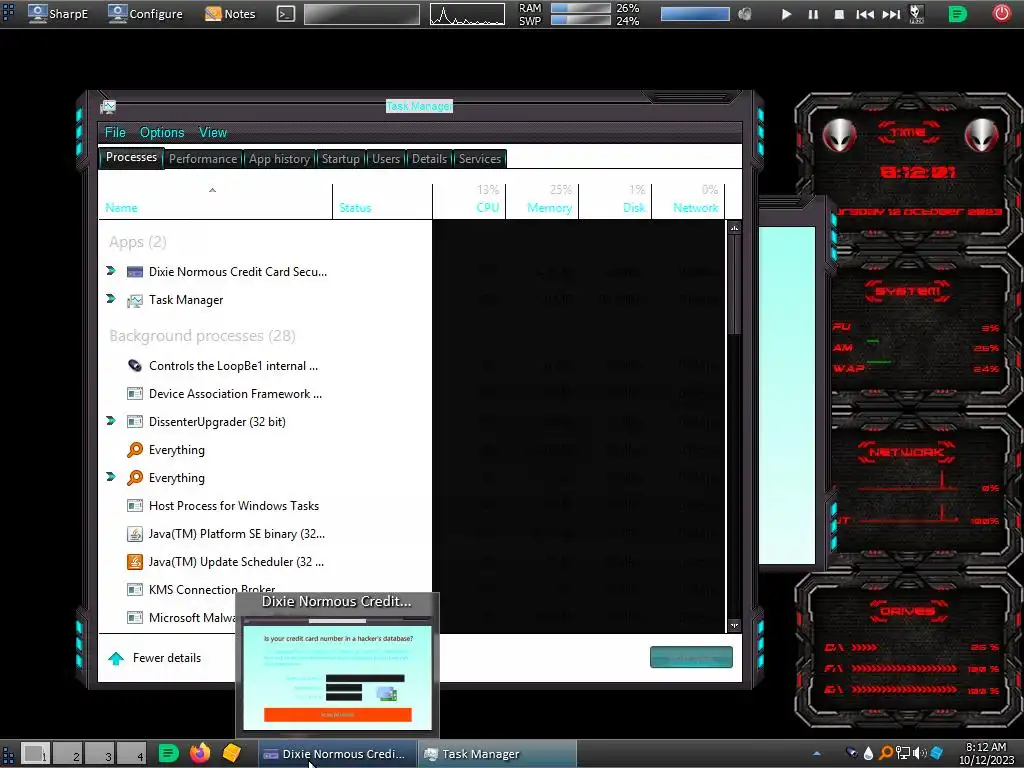1024x768 pixels.
Task: Expand Dixie Normous Credit Card Secu... row
Action: pyautogui.click(x=110, y=271)
